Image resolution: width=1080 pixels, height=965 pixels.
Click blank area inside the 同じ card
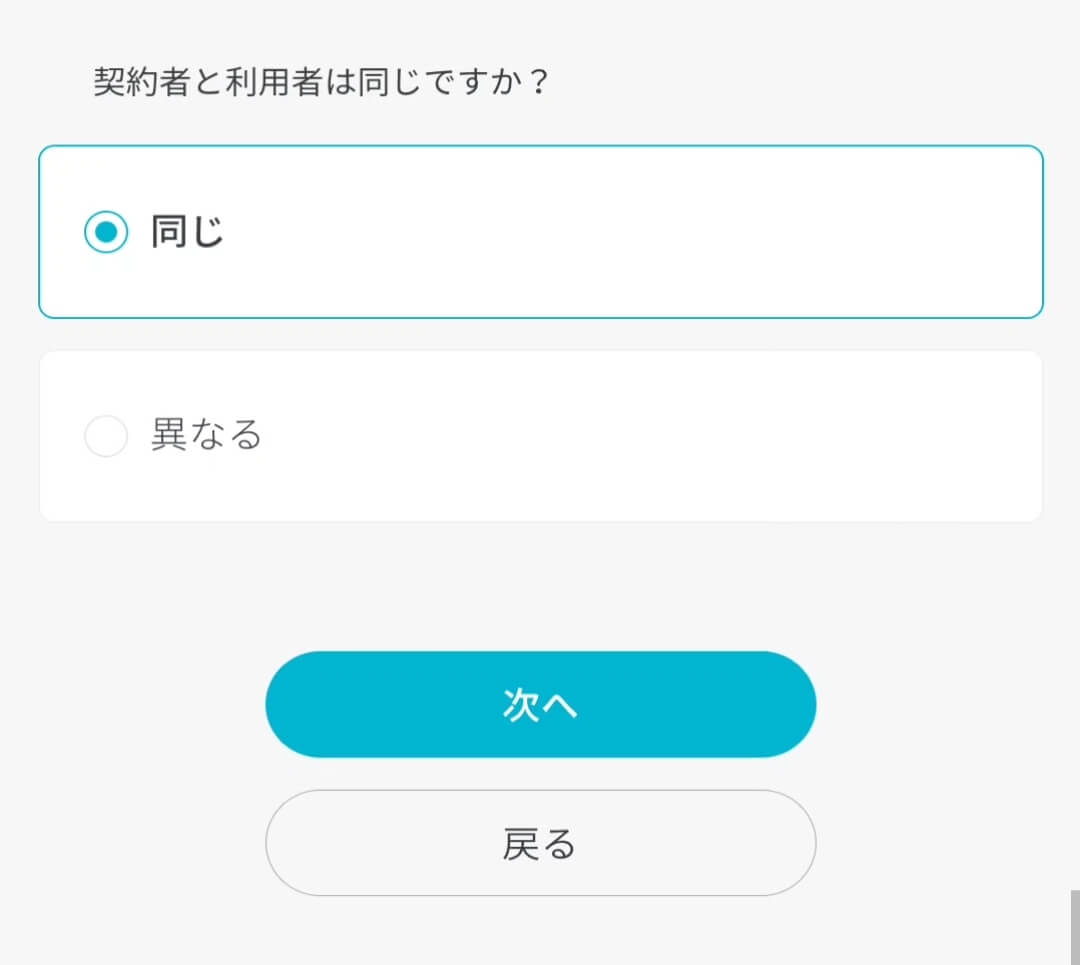(x=620, y=231)
